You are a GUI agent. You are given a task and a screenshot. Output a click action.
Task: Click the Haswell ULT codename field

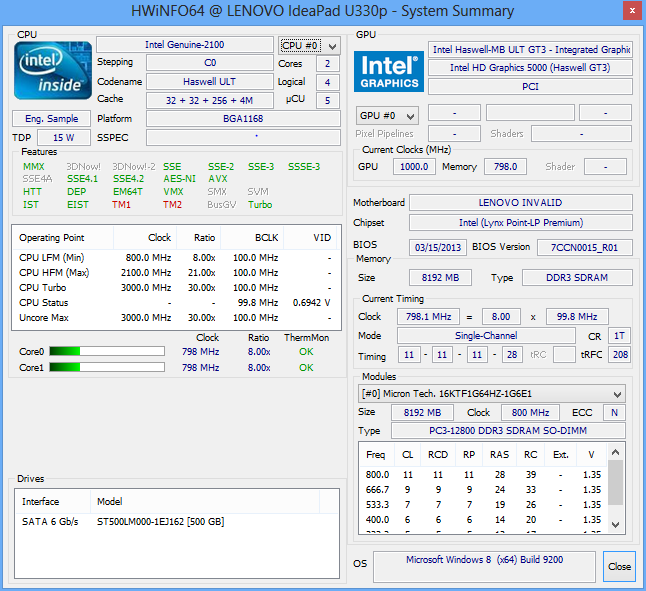click(209, 81)
